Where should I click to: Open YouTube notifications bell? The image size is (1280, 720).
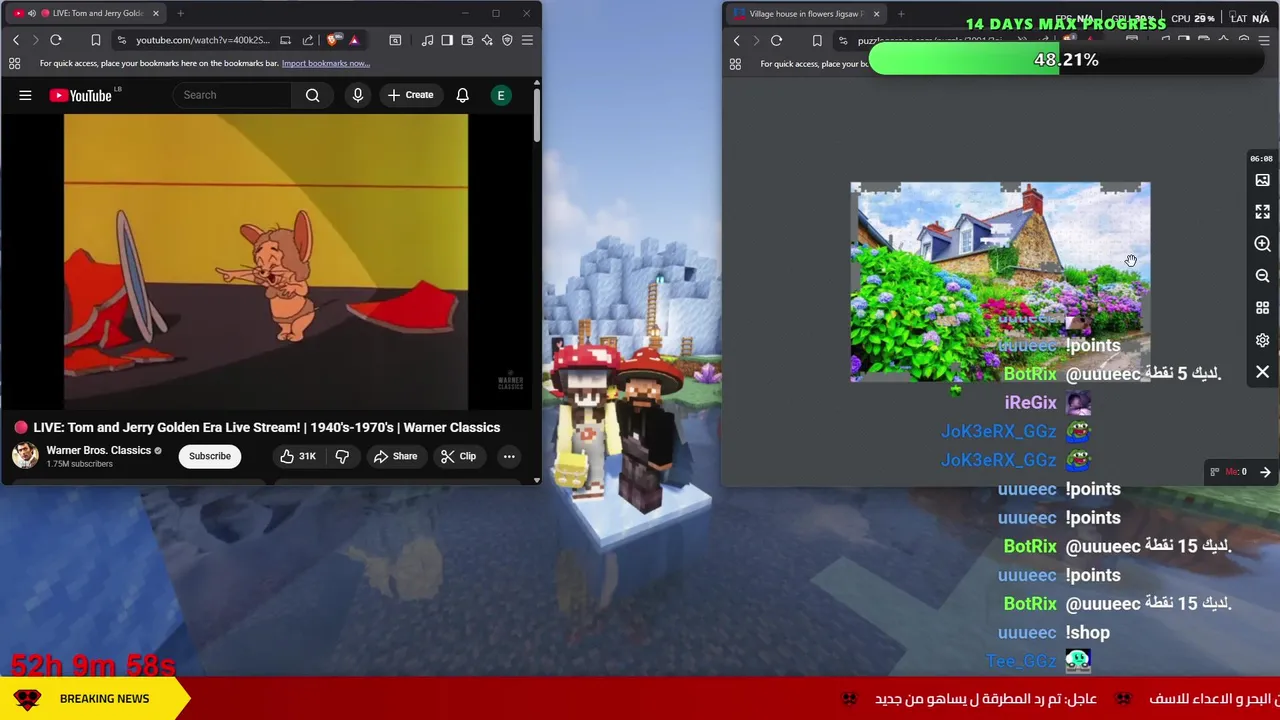point(462,95)
